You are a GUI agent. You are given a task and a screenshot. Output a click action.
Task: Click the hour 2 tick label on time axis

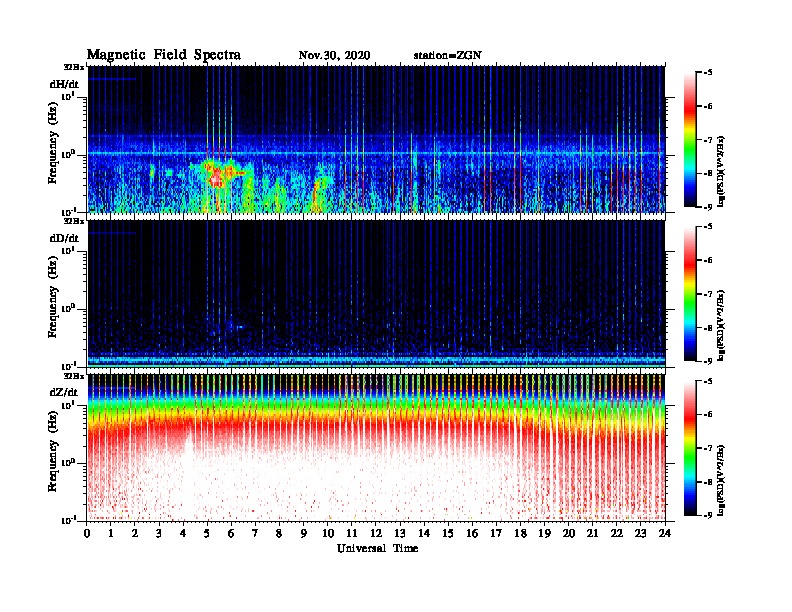[135, 533]
